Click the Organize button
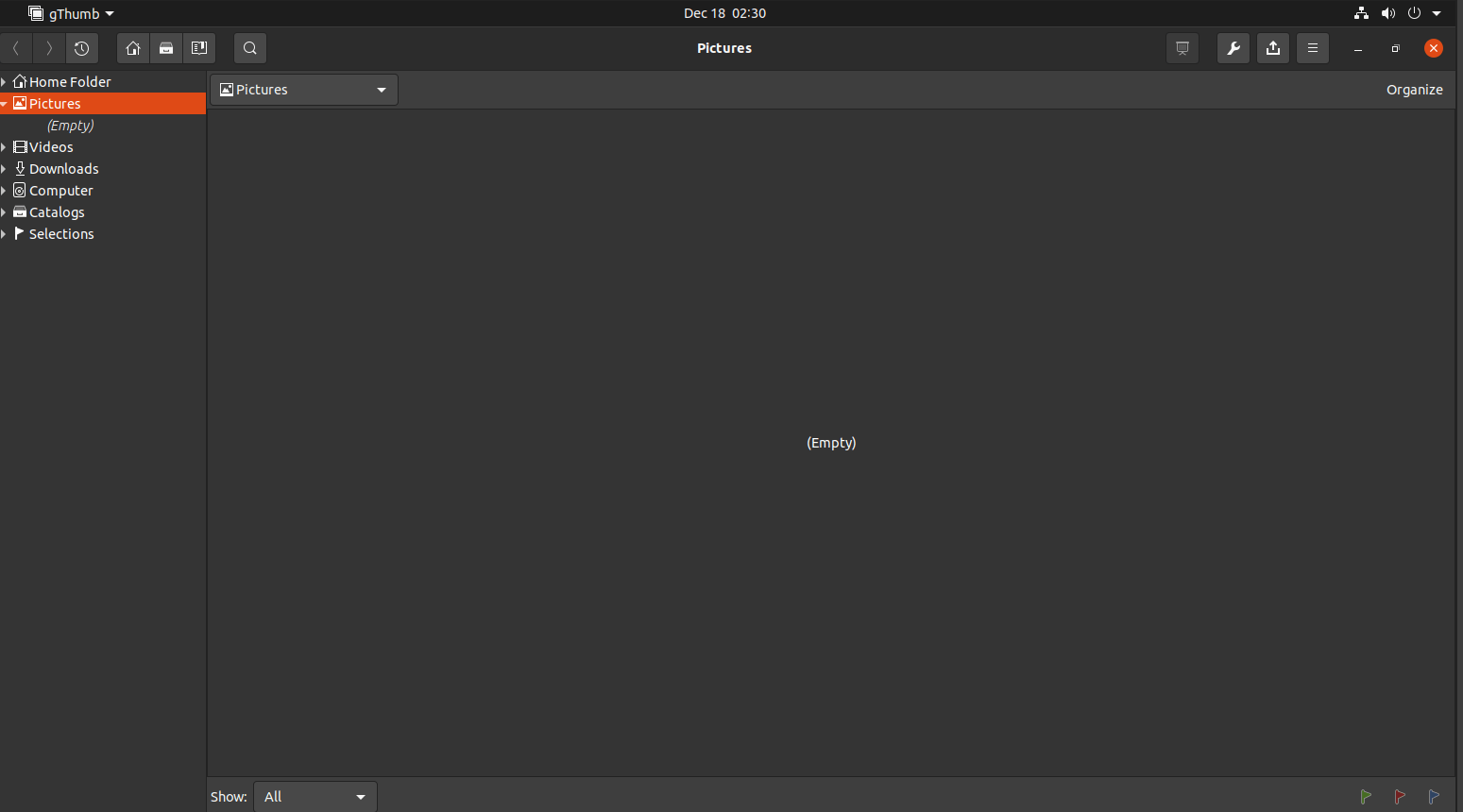This screenshot has height=812, width=1463. 1414,90
